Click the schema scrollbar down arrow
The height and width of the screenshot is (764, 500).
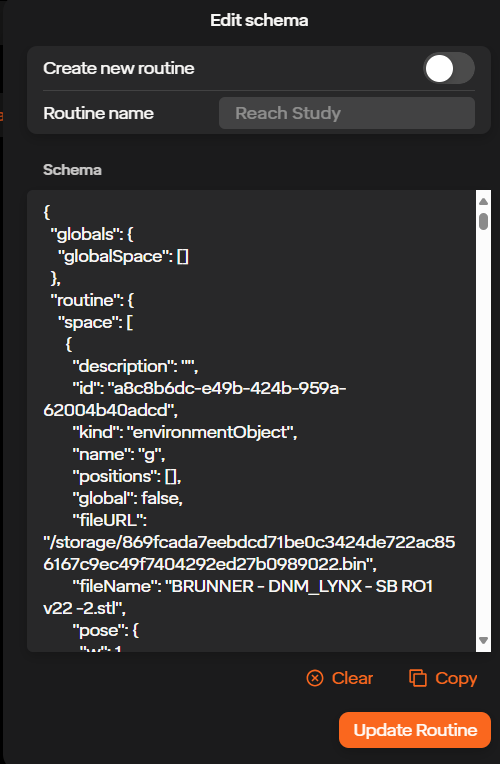point(483,640)
